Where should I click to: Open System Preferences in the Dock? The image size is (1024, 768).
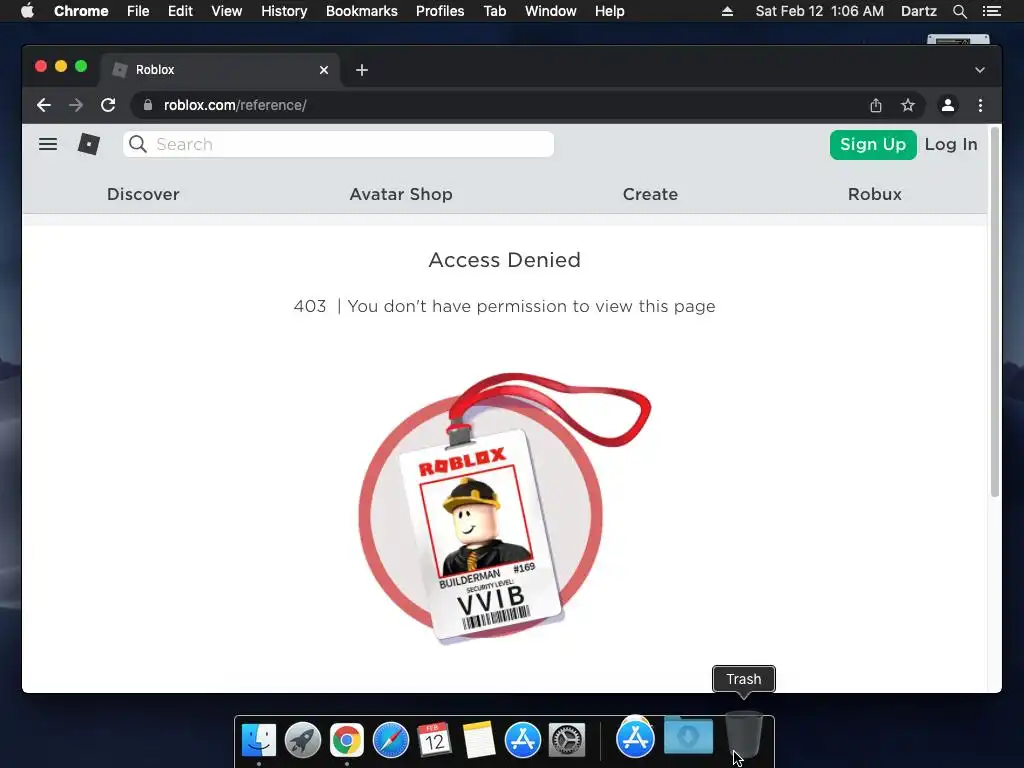(566, 740)
